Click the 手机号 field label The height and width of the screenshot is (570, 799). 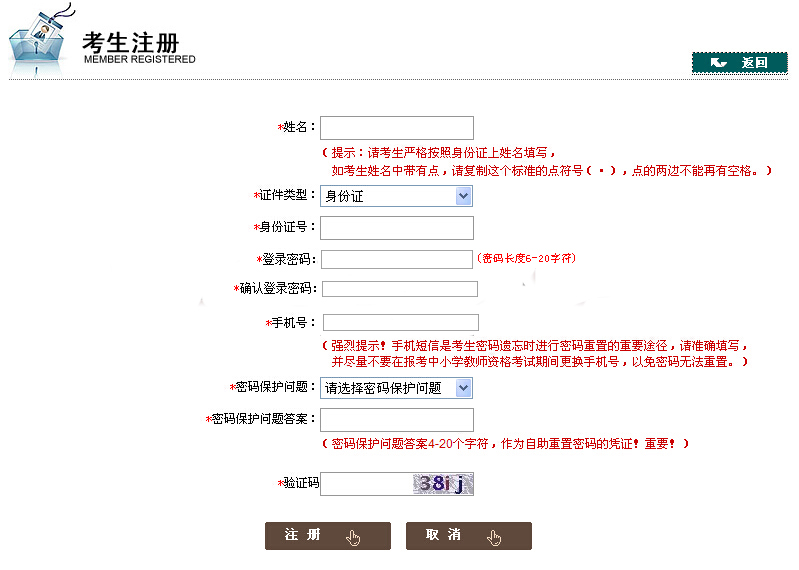tap(291, 322)
